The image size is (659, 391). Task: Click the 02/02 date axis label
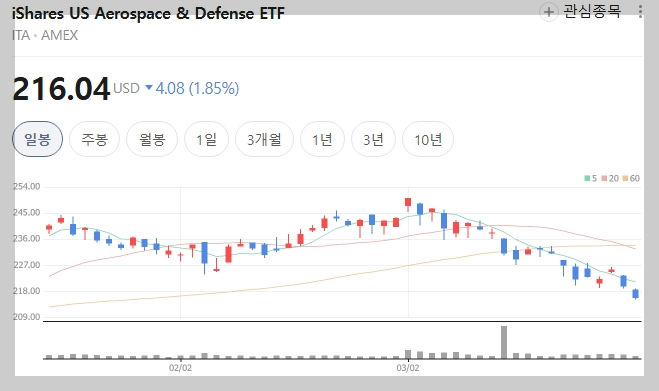180,368
